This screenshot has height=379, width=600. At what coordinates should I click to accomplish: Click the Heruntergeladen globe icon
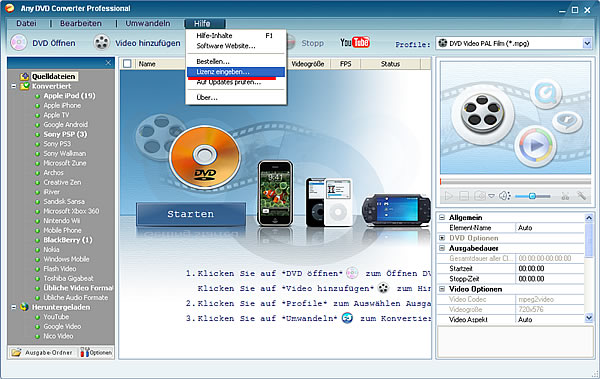click(25, 307)
